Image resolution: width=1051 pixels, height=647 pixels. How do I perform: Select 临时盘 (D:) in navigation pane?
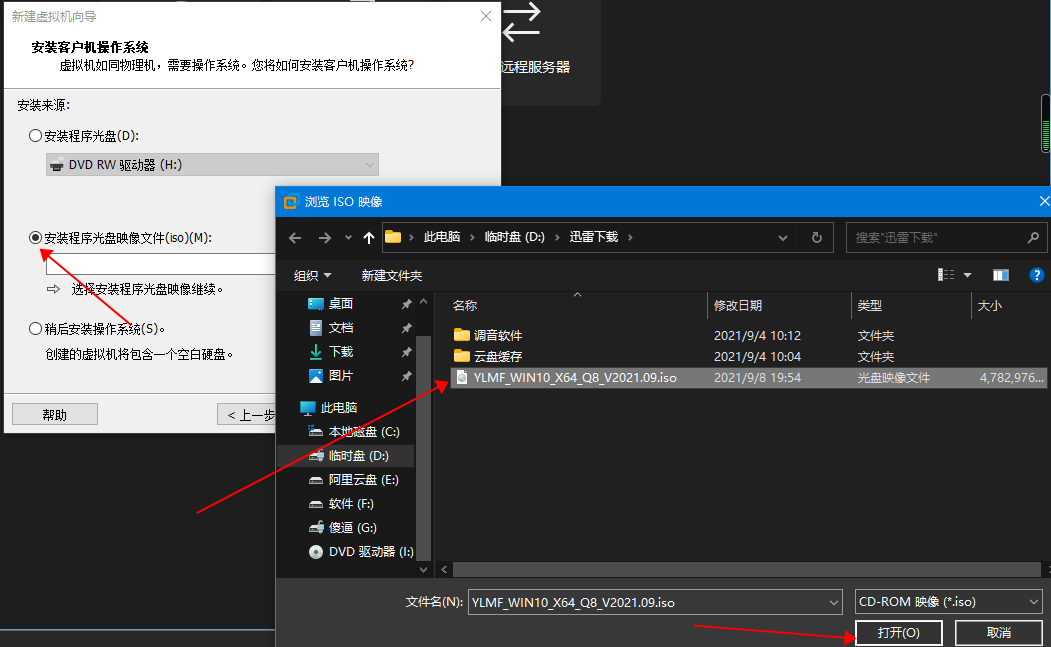coord(359,456)
